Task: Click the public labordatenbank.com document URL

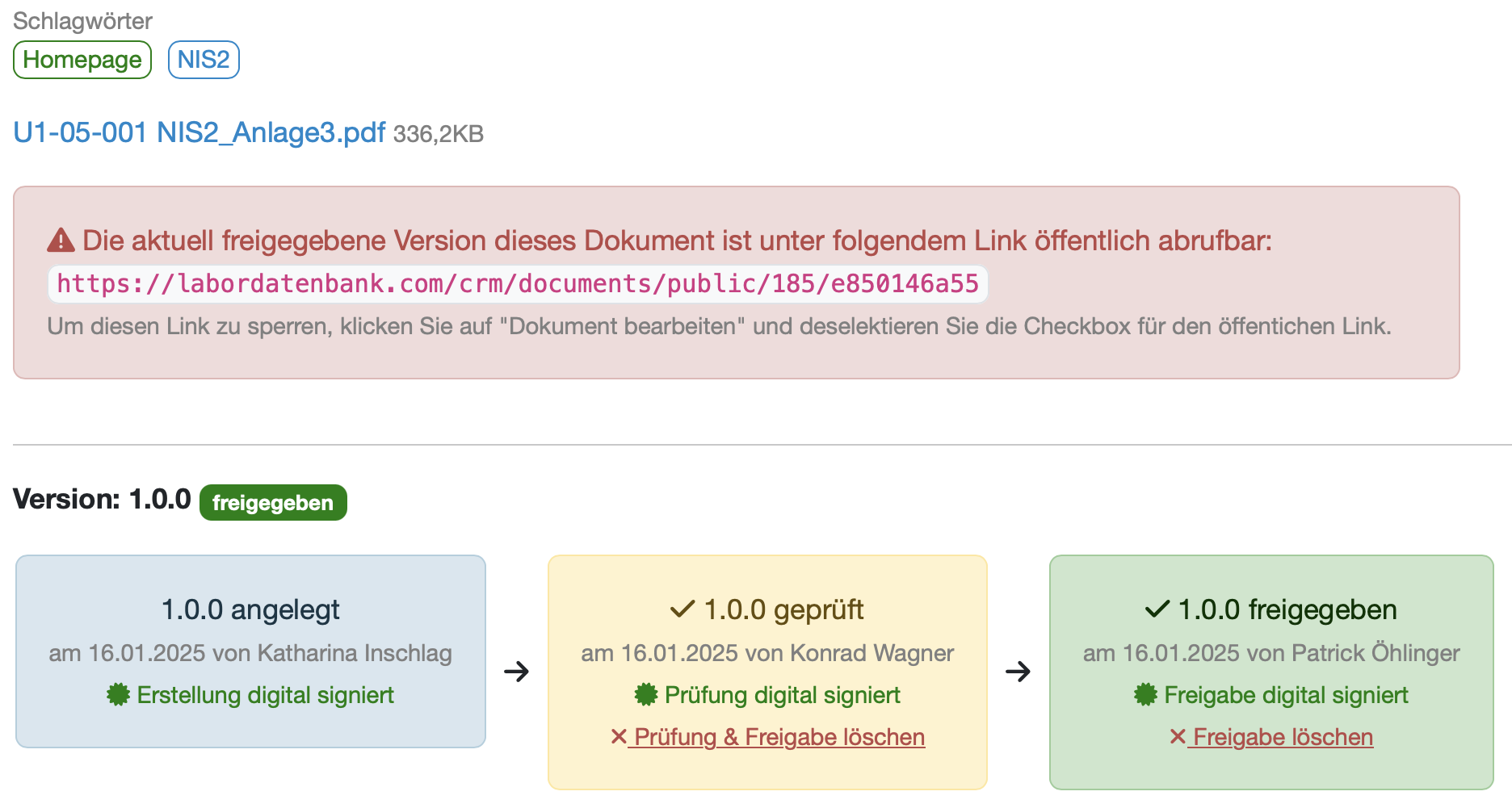Action: tap(518, 284)
